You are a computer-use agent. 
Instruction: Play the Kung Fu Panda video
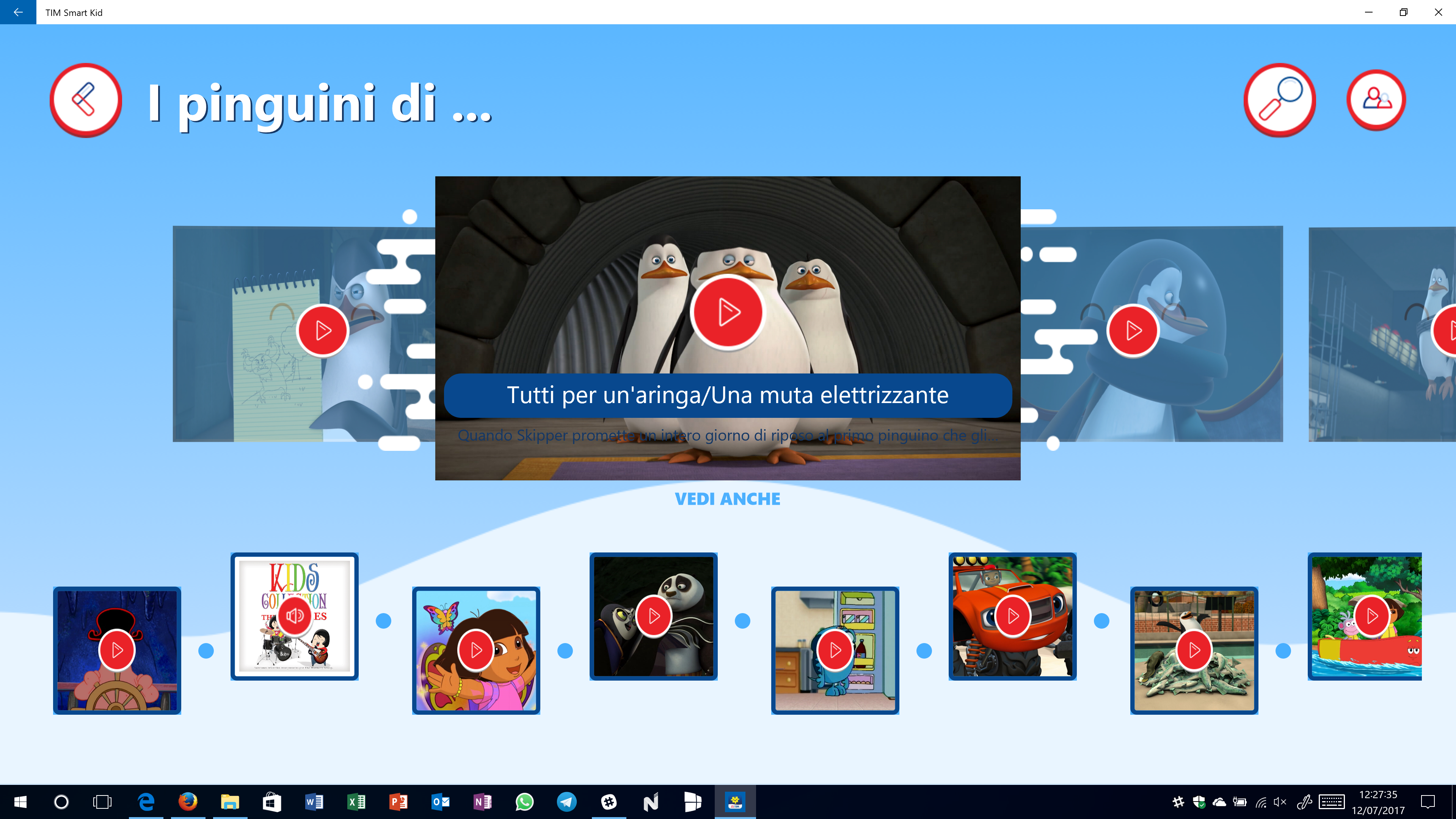click(653, 616)
